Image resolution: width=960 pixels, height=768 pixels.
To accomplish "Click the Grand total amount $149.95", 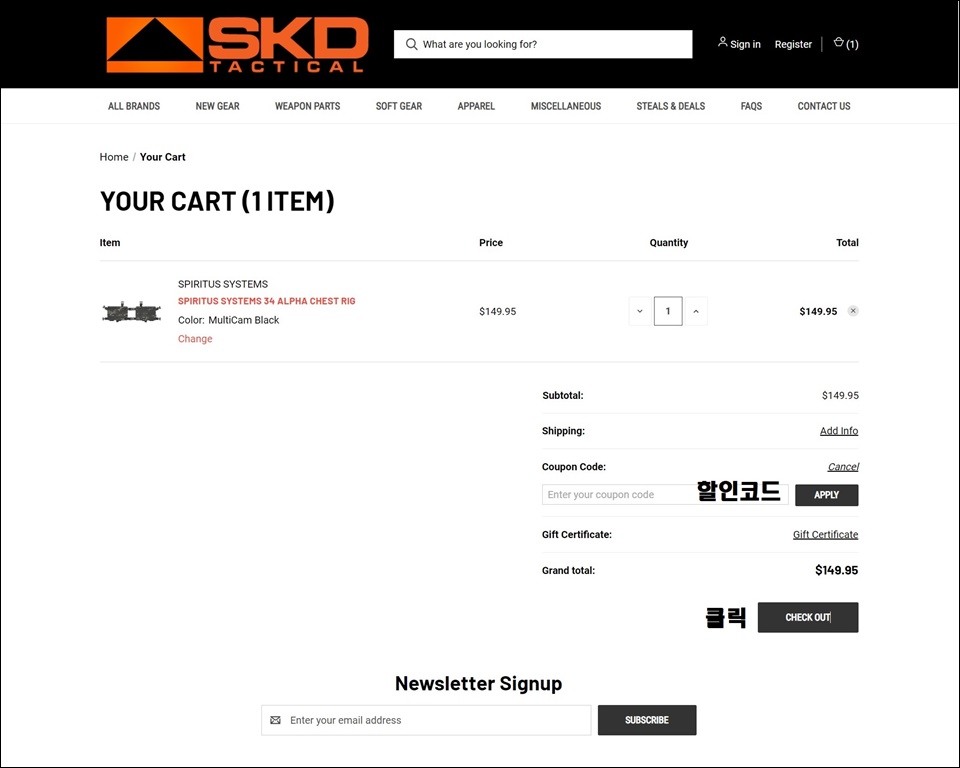I will [836, 570].
